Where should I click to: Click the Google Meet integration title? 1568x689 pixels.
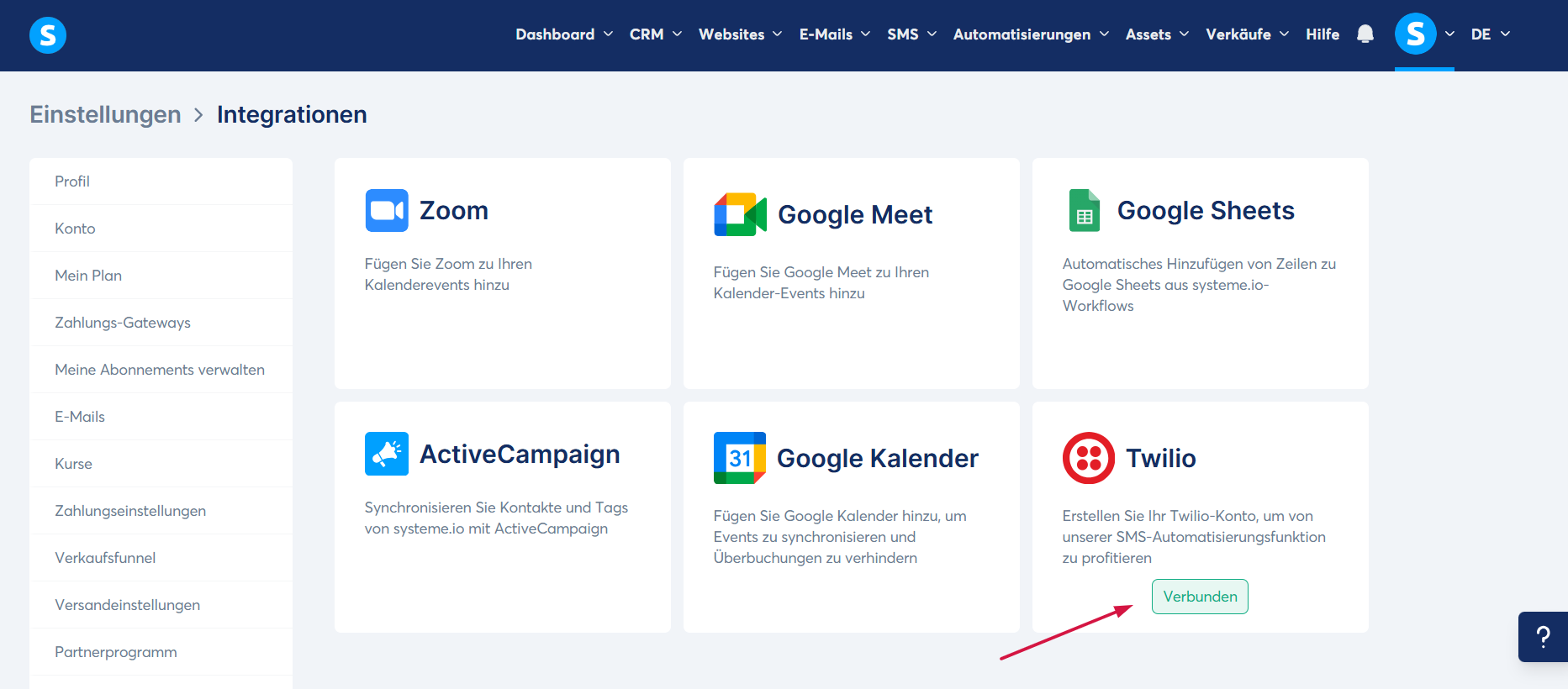(855, 214)
